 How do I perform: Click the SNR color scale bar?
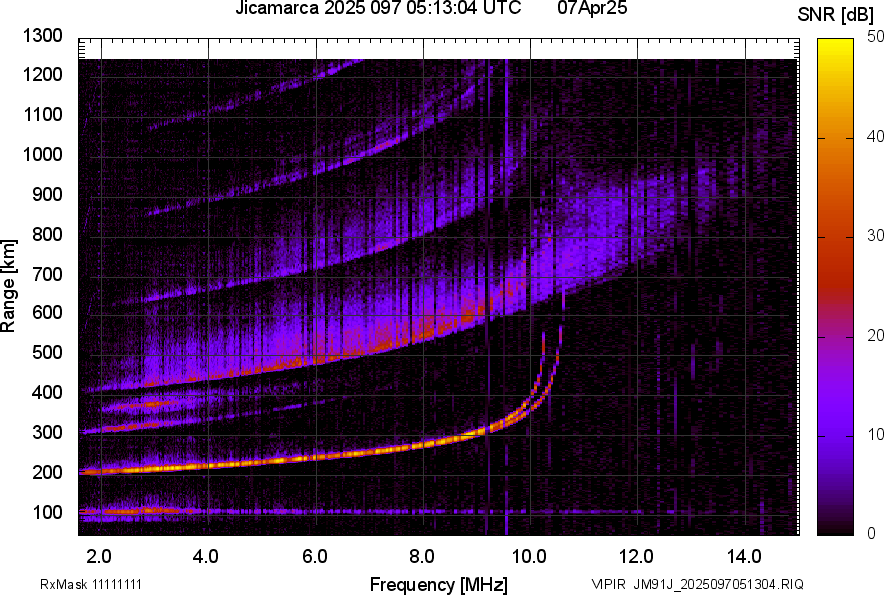click(x=835, y=287)
